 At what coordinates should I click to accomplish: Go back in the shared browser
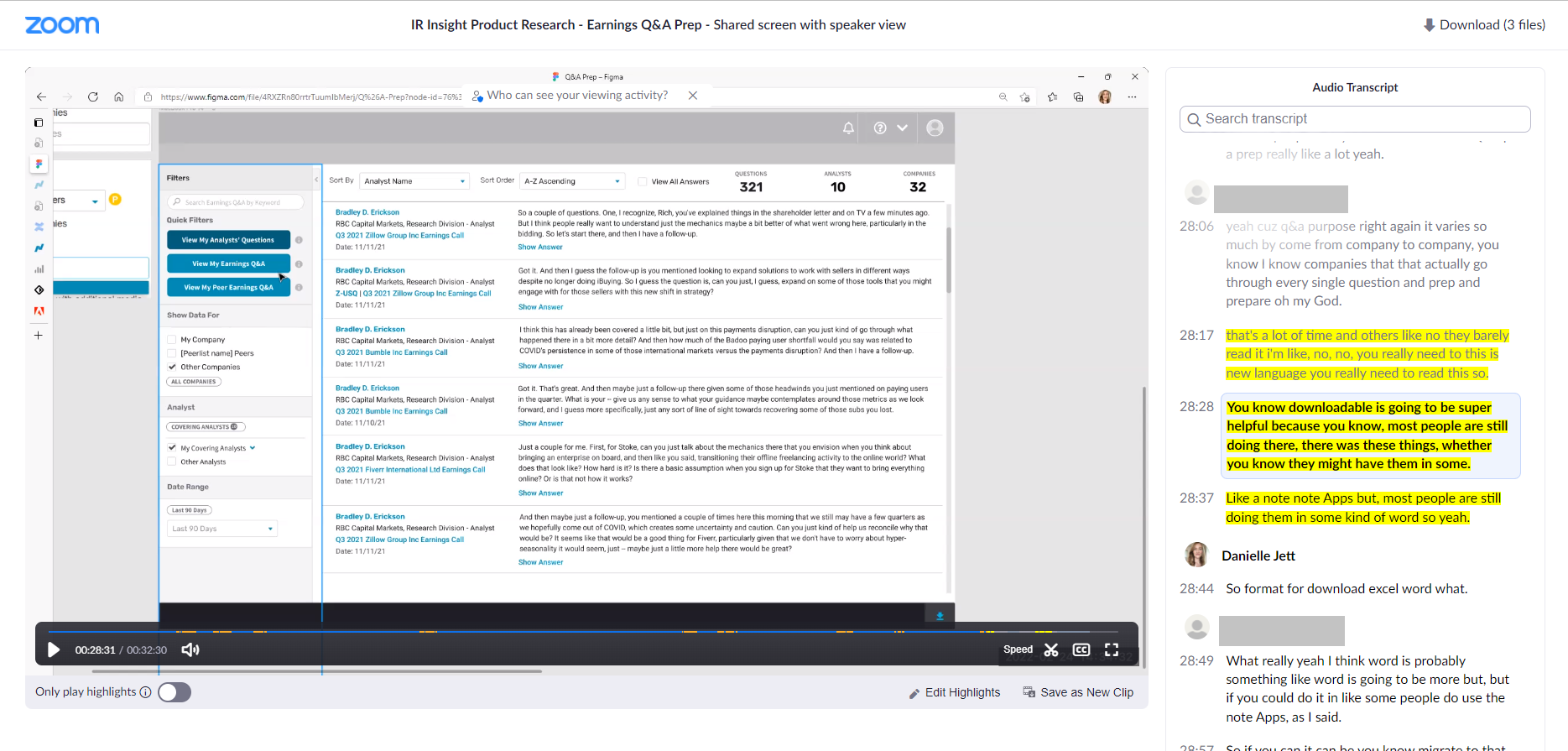(x=41, y=96)
